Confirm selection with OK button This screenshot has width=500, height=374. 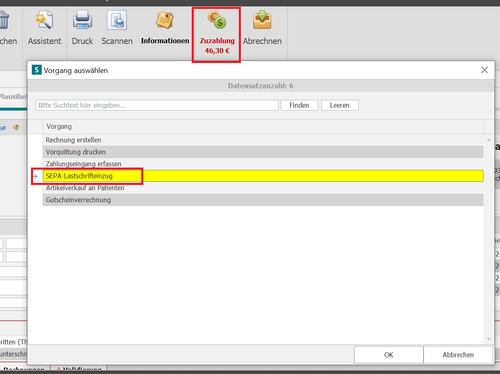(x=389, y=355)
